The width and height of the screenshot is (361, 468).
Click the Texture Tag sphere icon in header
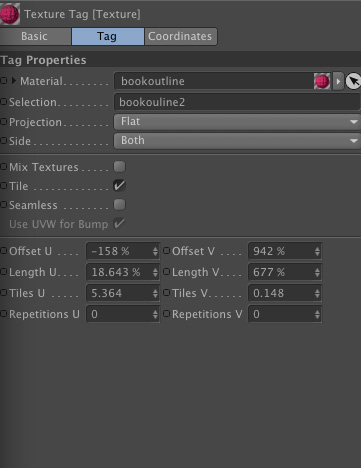[x=10, y=14]
